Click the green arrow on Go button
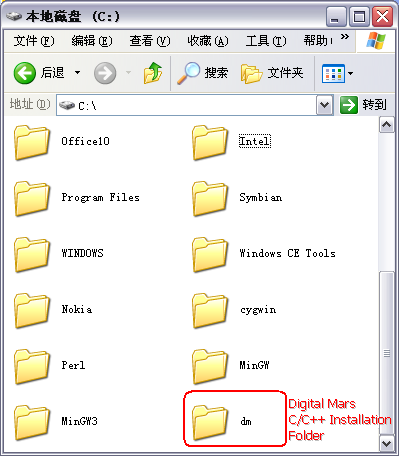The width and height of the screenshot is (399, 456). point(349,105)
